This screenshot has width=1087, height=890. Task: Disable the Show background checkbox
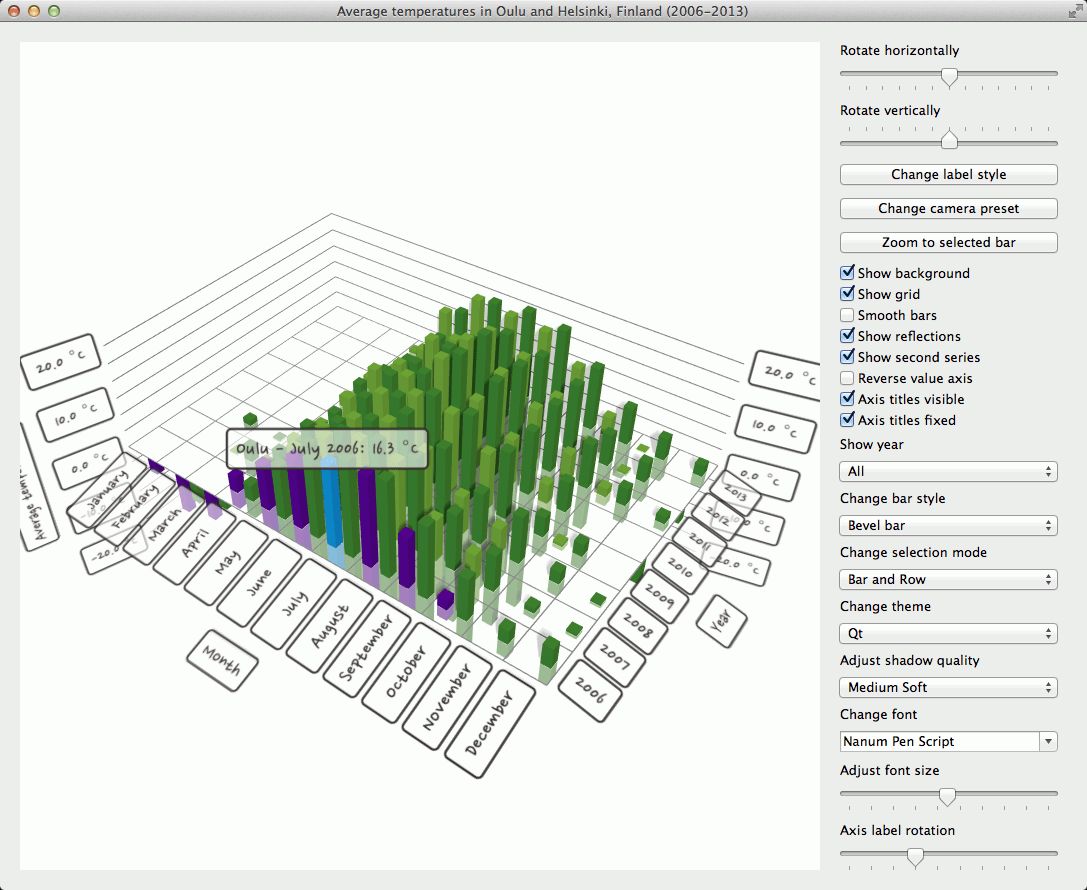(847, 272)
